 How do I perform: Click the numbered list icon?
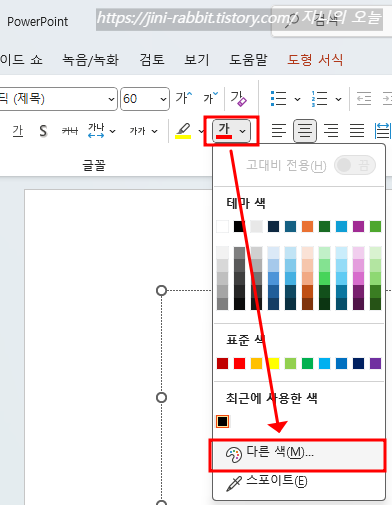319,99
